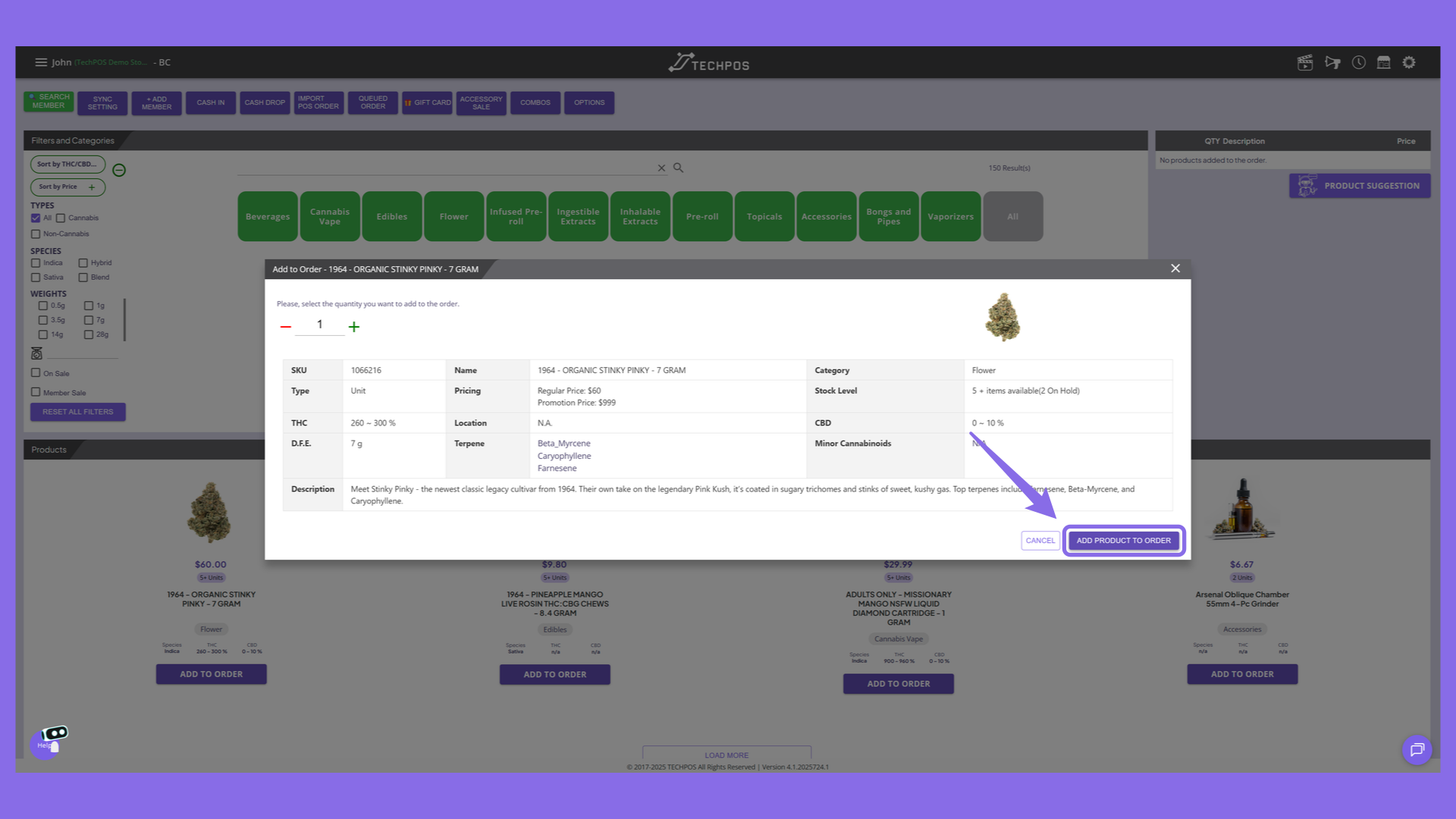1456x819 pixels.
Task: Open the hamburger menu next to John
Action: (x=41, y=62)
